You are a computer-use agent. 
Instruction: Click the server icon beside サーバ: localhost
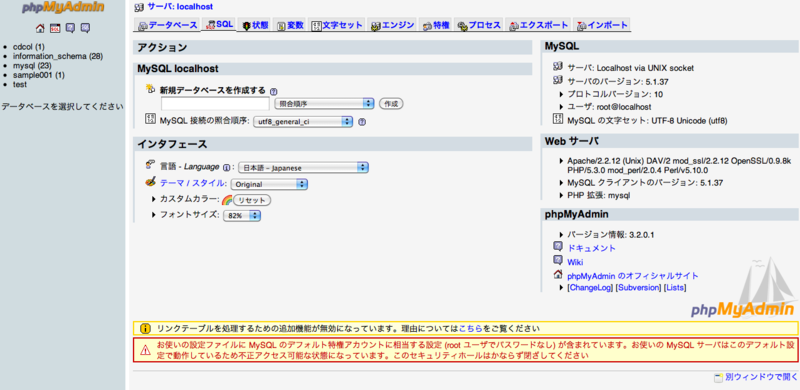pyautogui.click(x=139, y=7)
